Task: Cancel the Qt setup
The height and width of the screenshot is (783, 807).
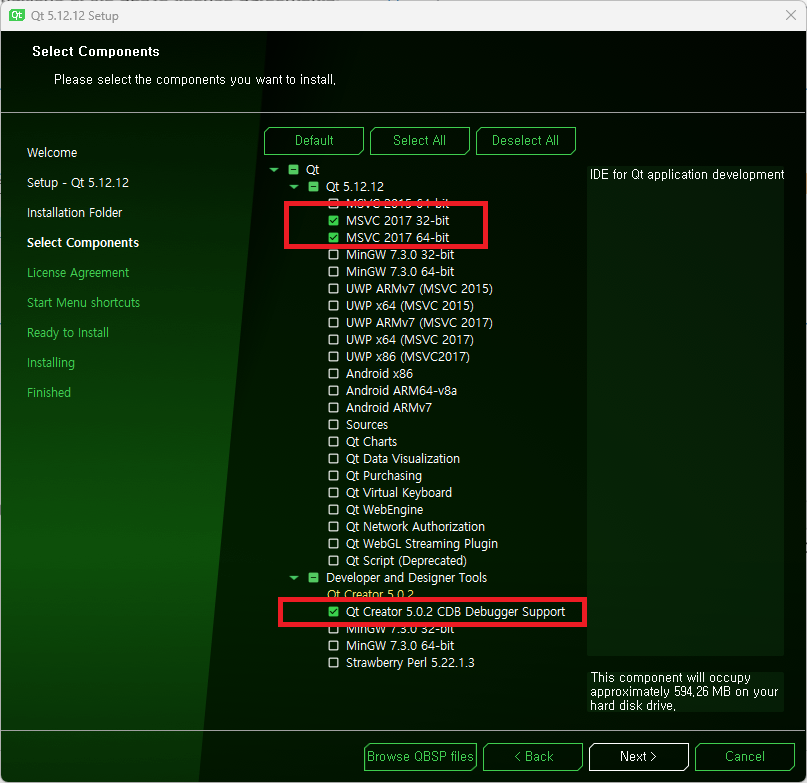Action: 745,756
